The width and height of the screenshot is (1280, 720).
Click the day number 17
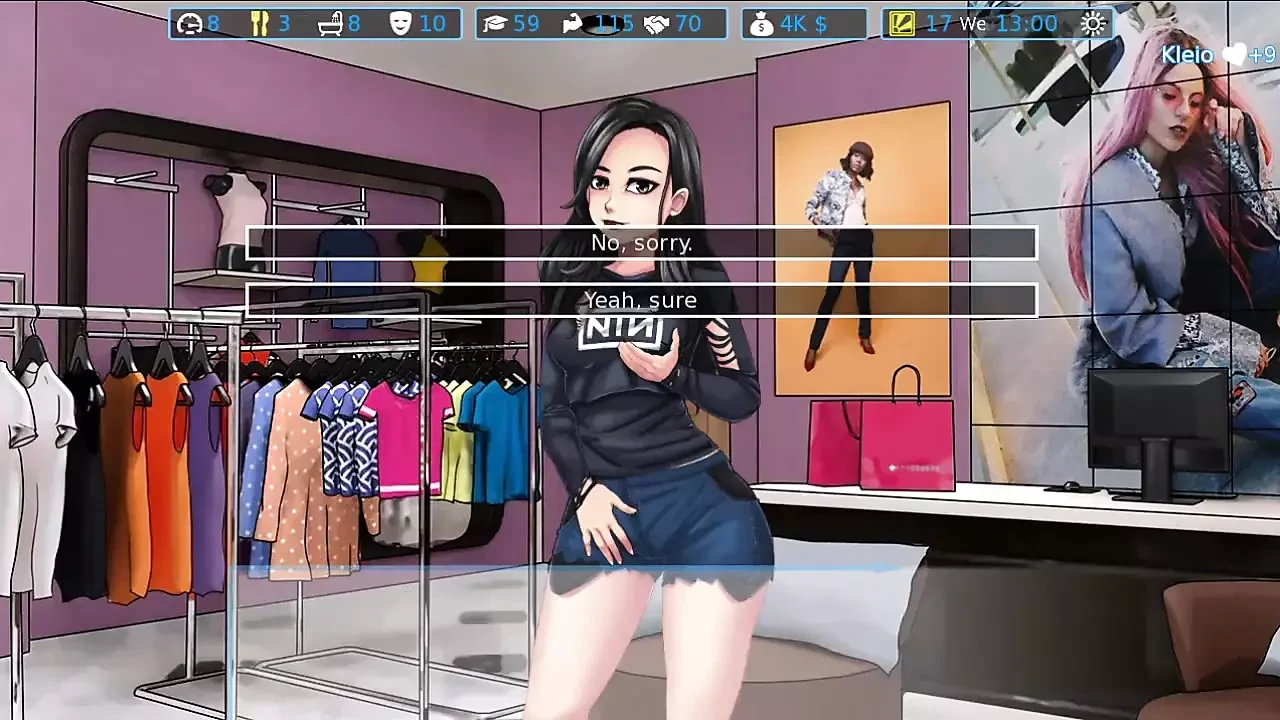coord(938,23)
